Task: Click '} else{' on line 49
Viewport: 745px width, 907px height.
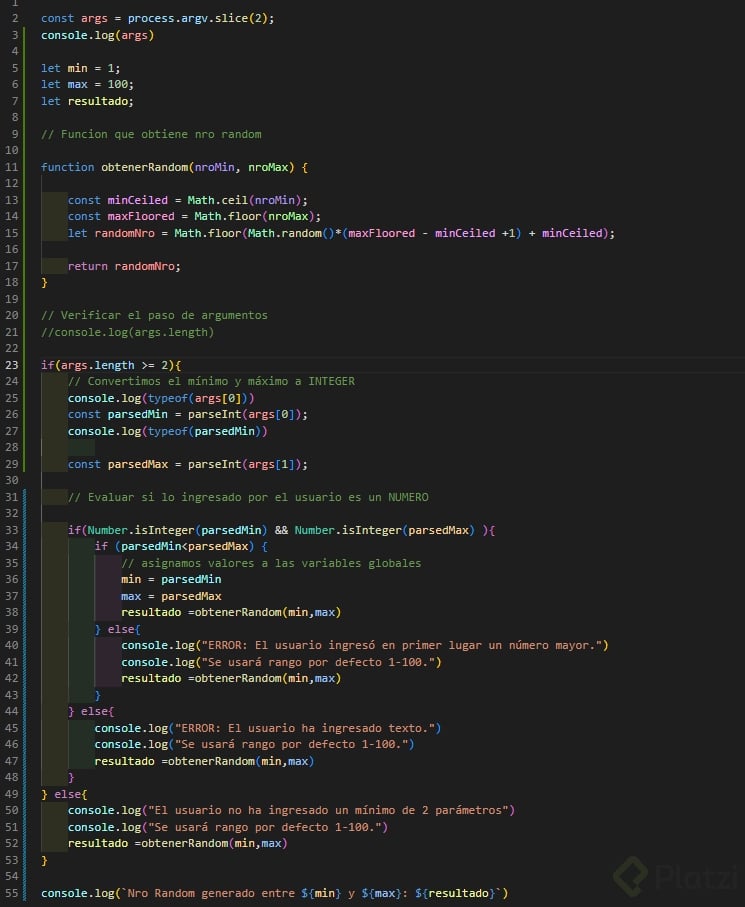Action: 64,794
